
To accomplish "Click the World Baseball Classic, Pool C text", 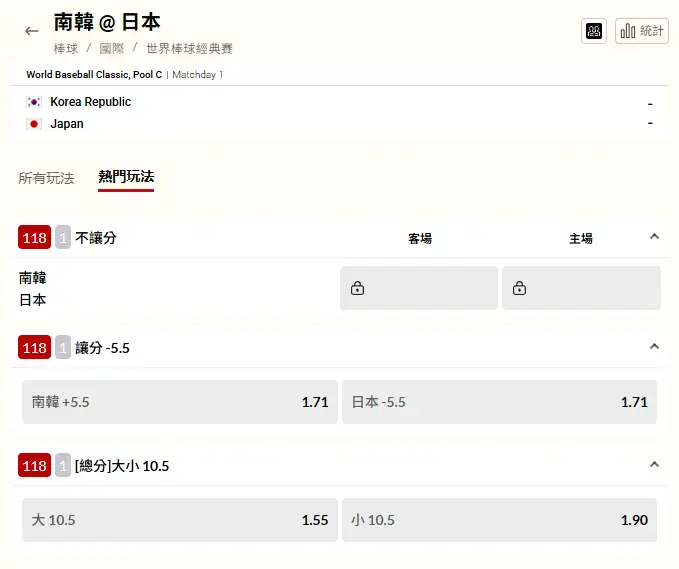I will (94, 74).
